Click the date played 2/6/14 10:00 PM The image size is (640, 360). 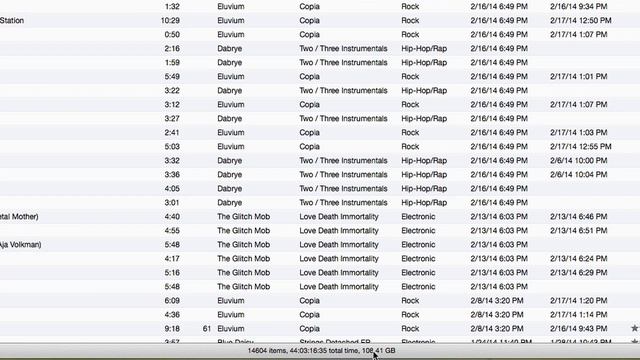578,160
